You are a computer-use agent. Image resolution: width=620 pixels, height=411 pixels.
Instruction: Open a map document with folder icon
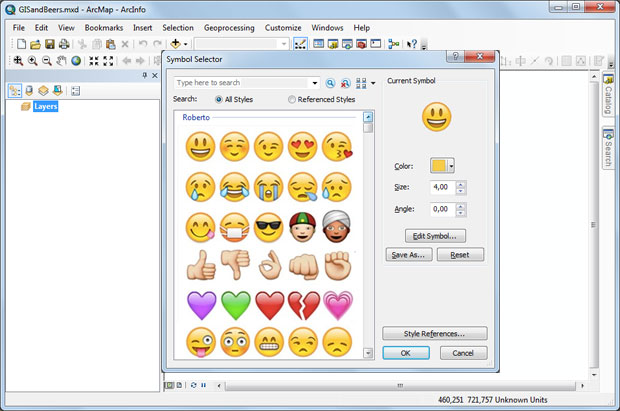36,44
